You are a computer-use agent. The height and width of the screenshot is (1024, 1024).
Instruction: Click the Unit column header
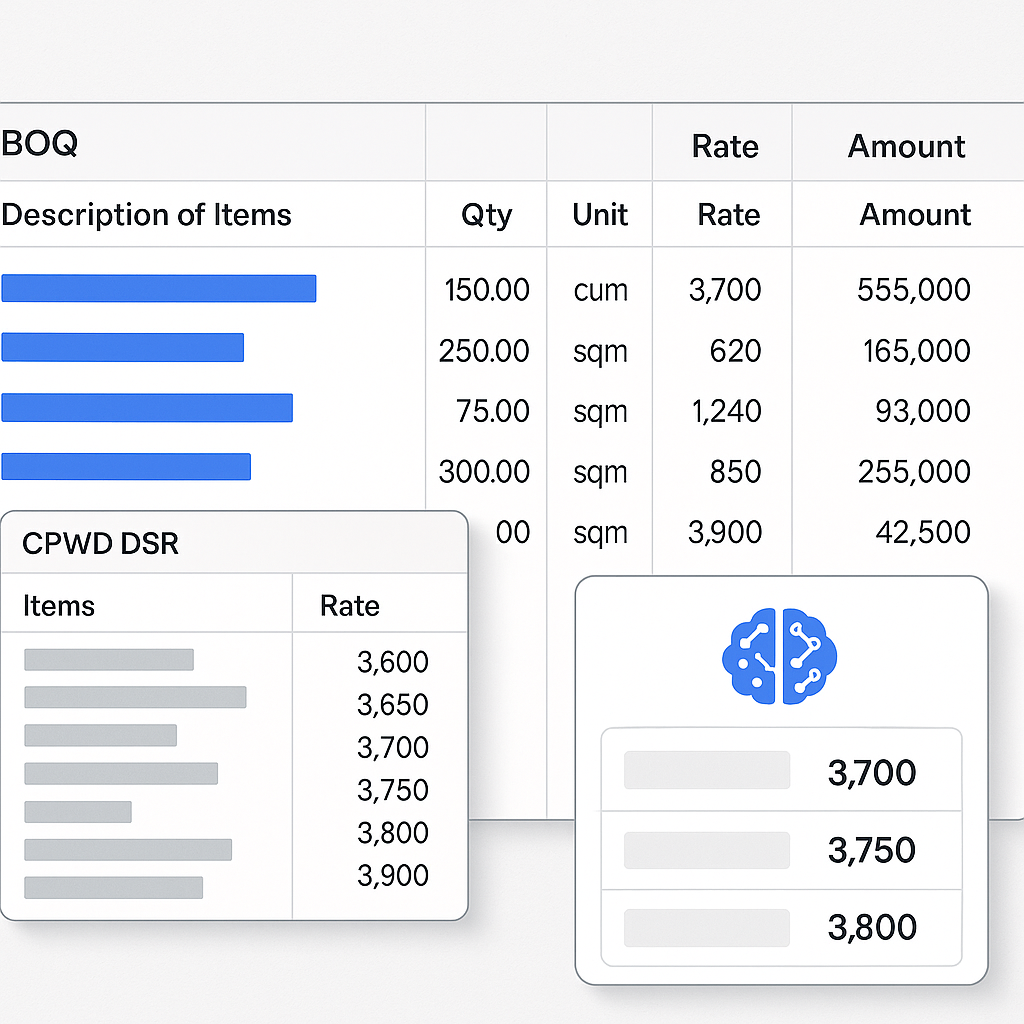coord(600,215)
